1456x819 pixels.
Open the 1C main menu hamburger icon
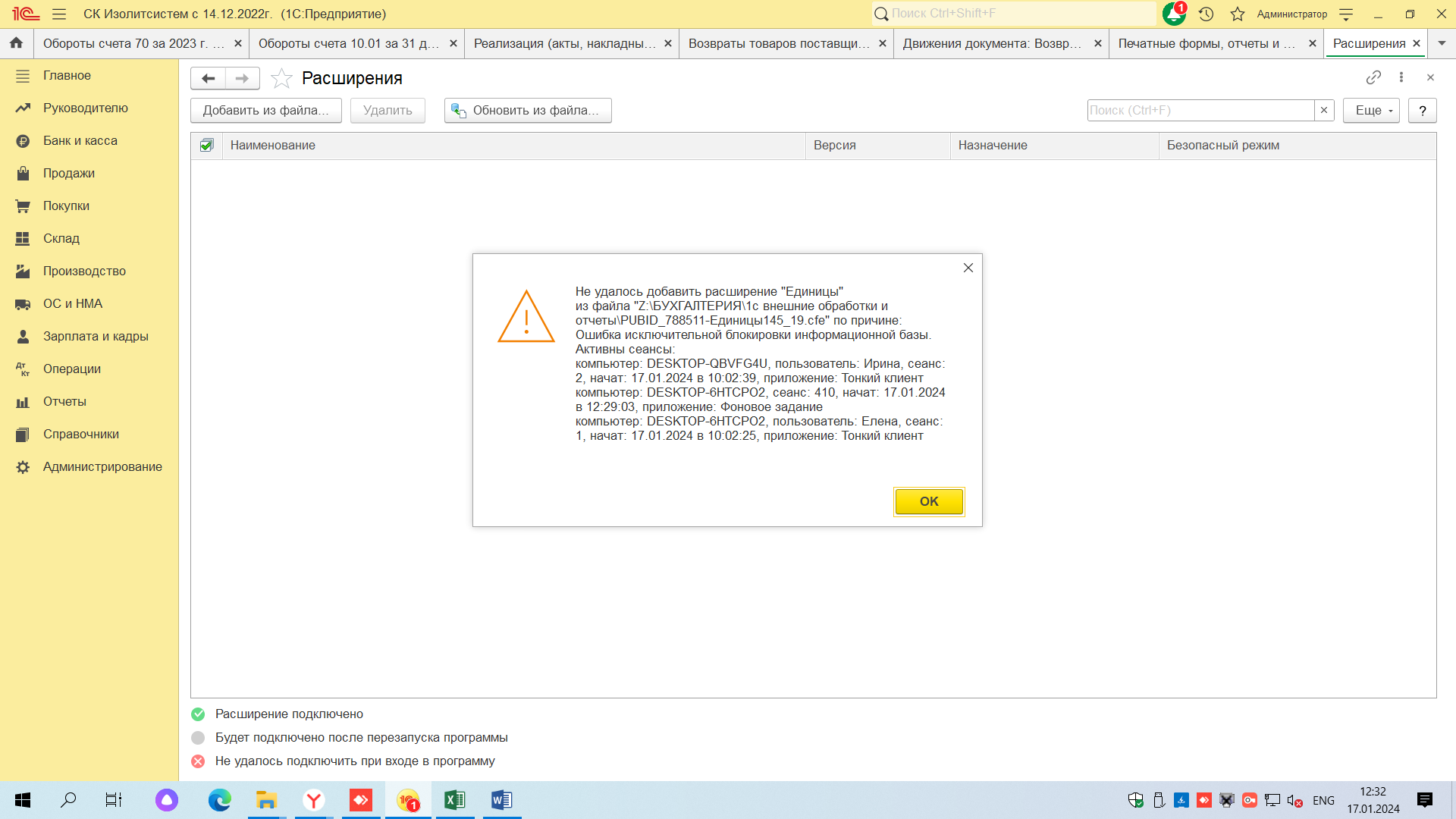59,14
